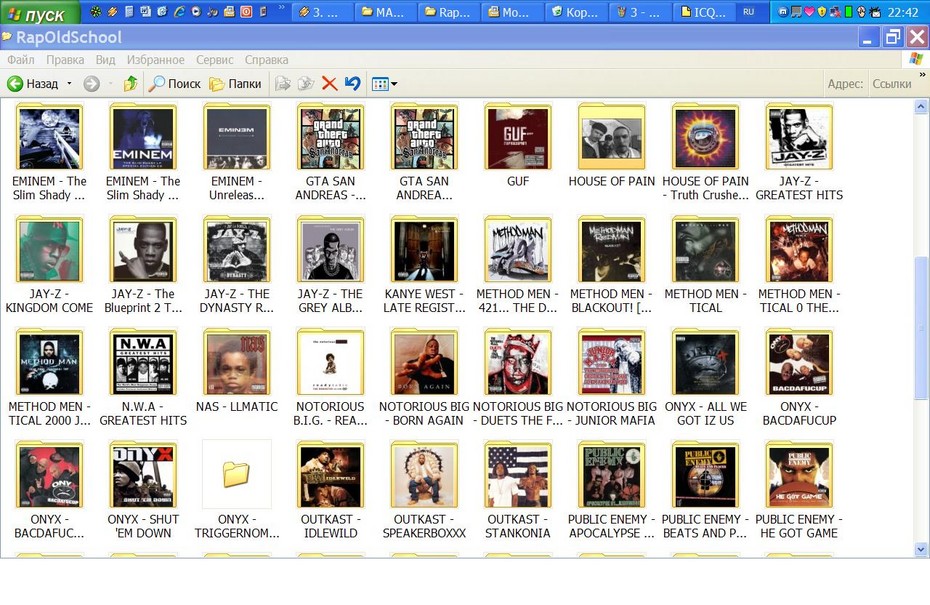This screenshot has width=930, height=605.
Task: Open the Сервис menu
Action: pos(215,59)
